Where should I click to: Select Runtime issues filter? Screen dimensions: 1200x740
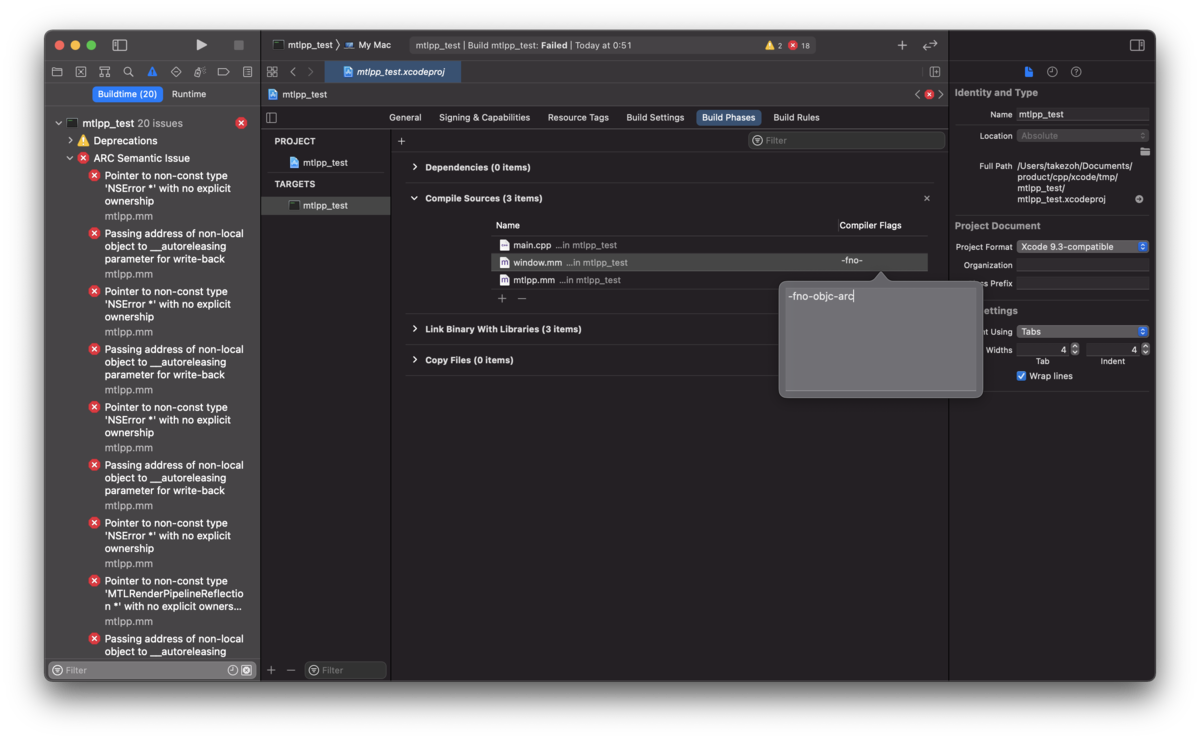188,94
